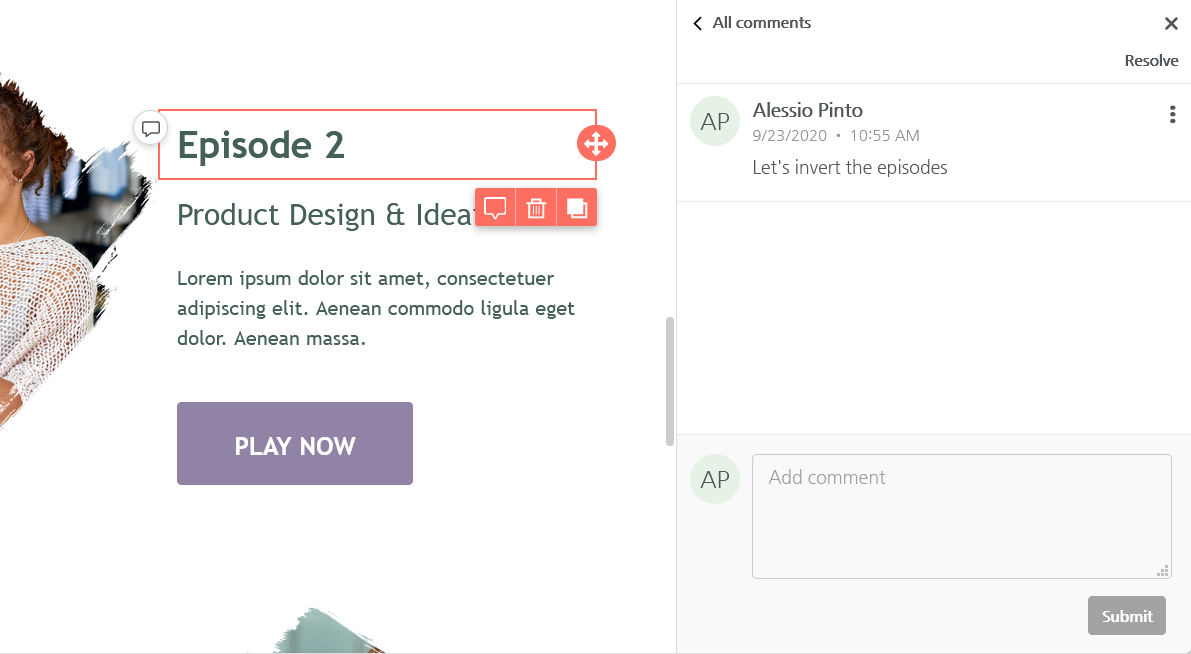Go back using the All comments chevron
The height and width of the screenshot is (654, 1191).
click(x=698, y=23)
